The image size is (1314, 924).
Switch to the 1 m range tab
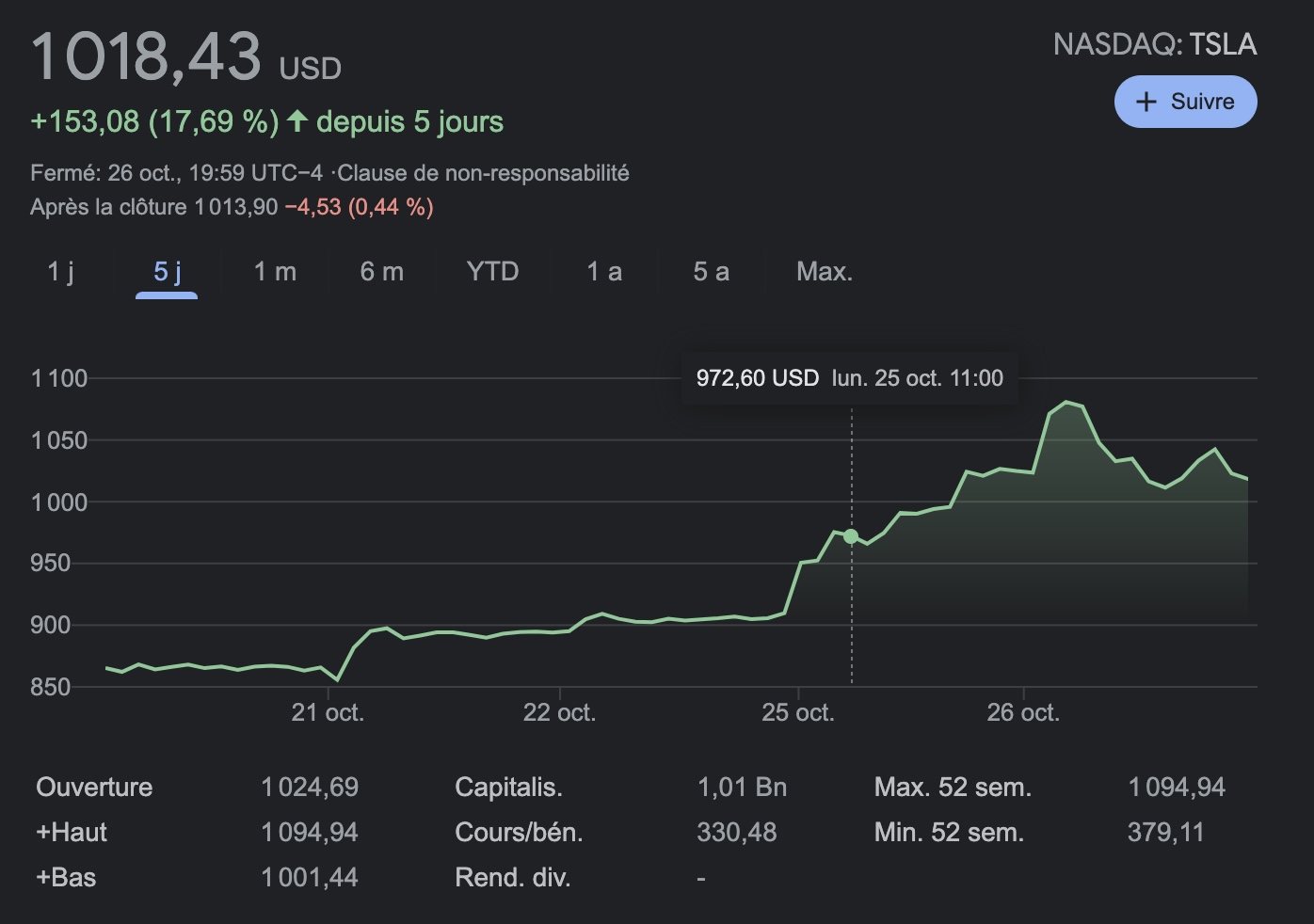click(275, 272)
